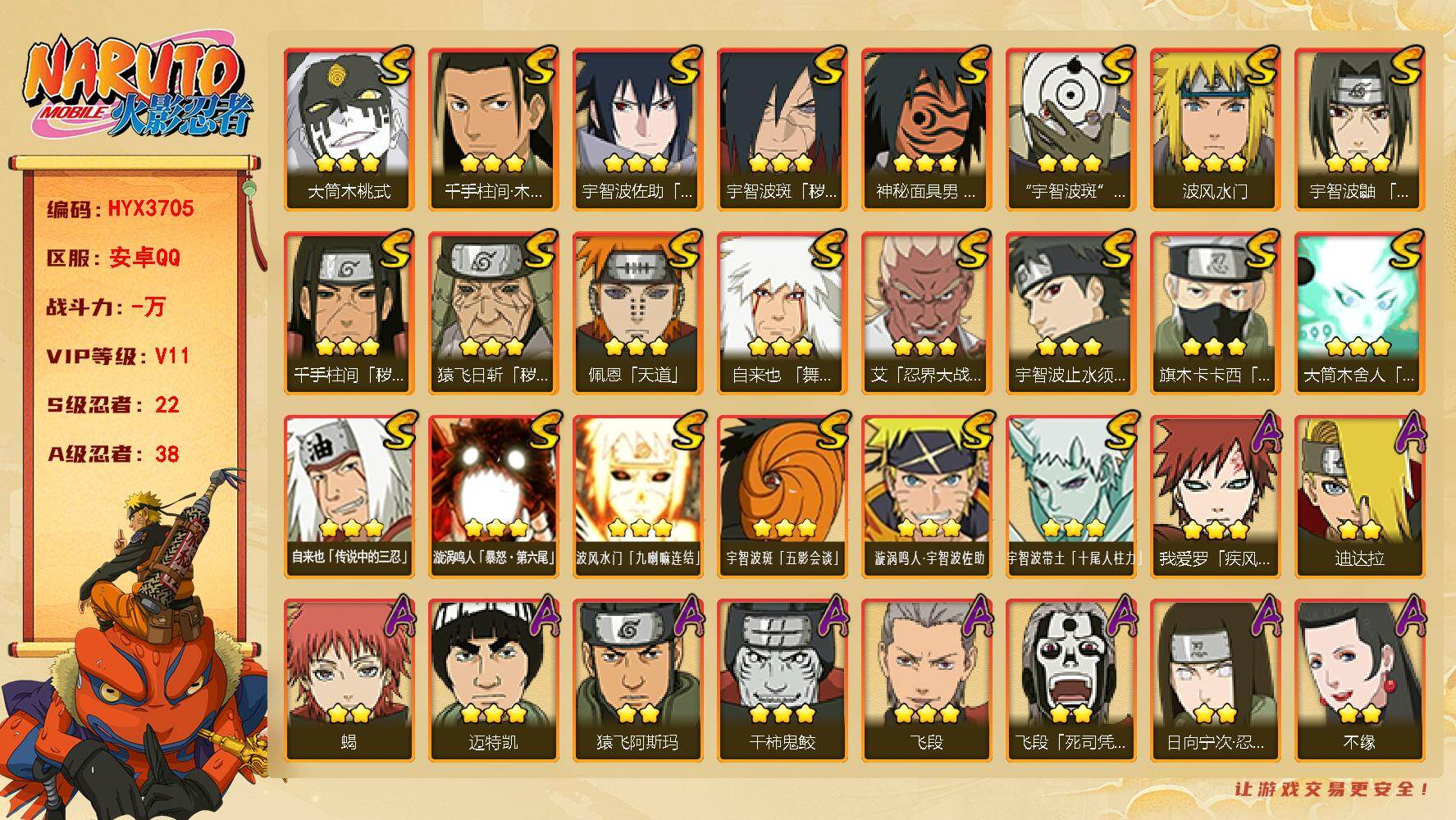
Task: Click the 迈特凯 ninja portrait
Action: click(493, 680)
